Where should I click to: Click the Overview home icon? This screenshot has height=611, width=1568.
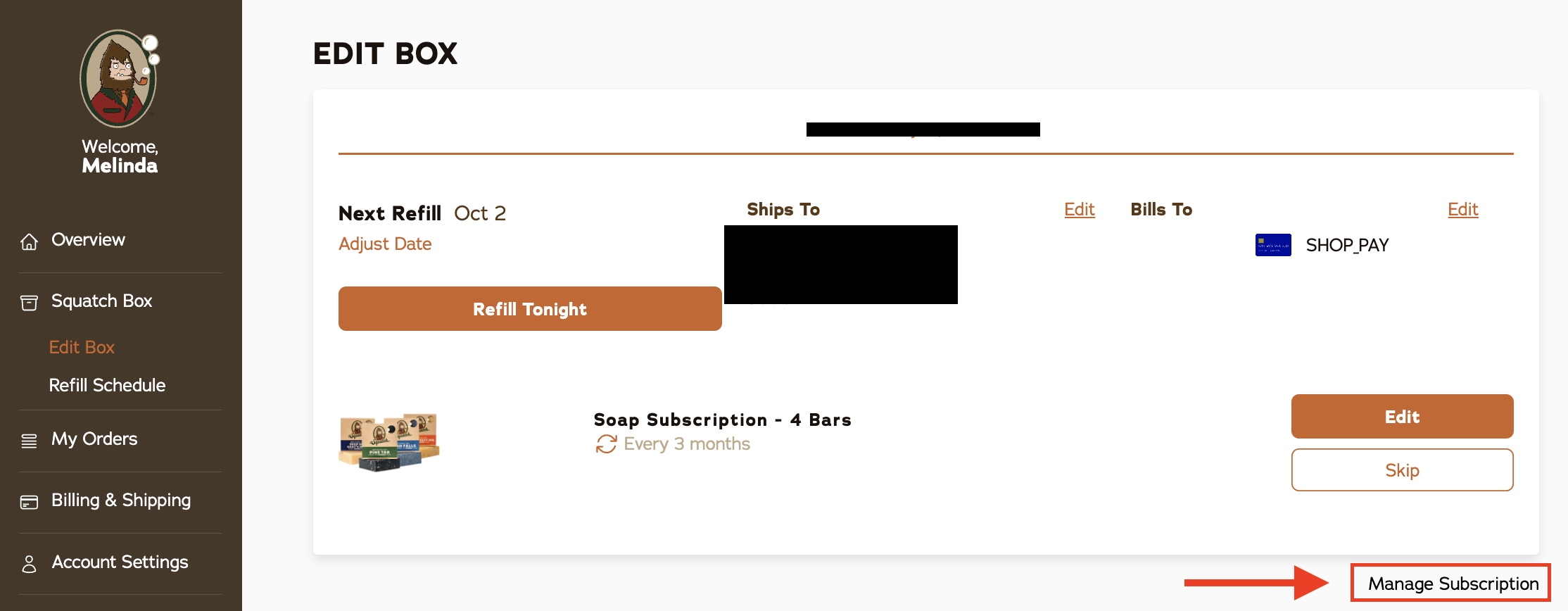(x=29, y=241)
